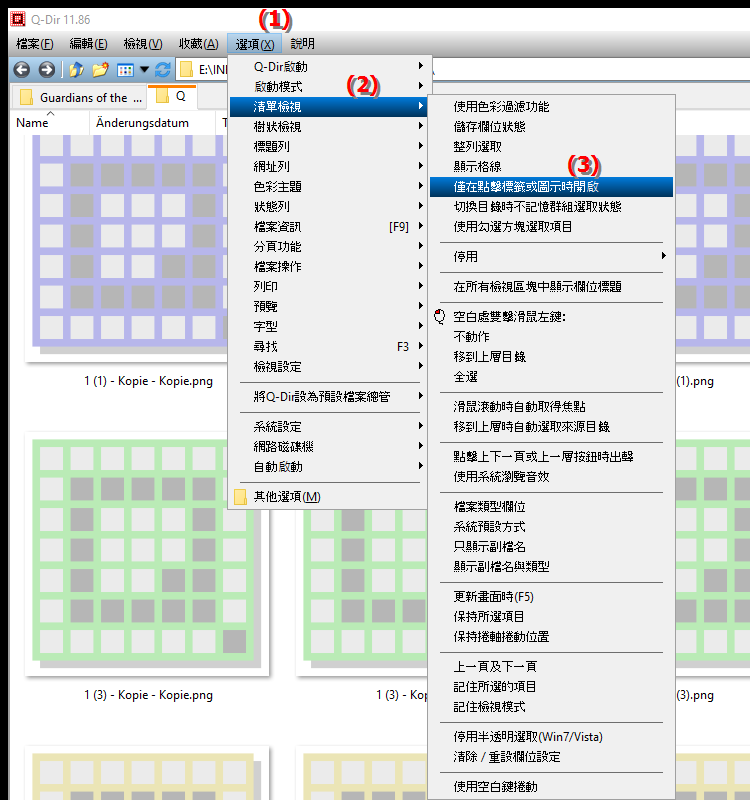Select 全選 for blank double-click
The height and width of the screenshot is (800, 750).
click(x=552, y=377)
